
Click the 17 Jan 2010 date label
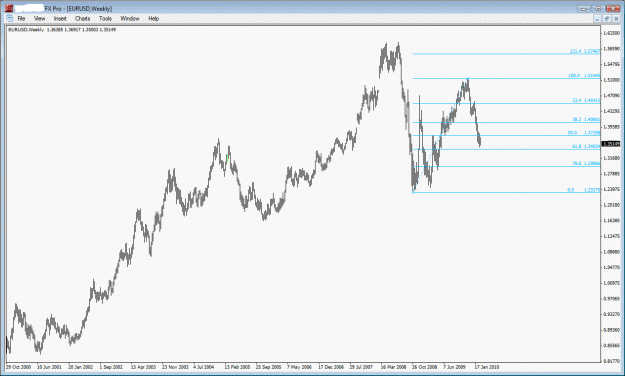487,367
